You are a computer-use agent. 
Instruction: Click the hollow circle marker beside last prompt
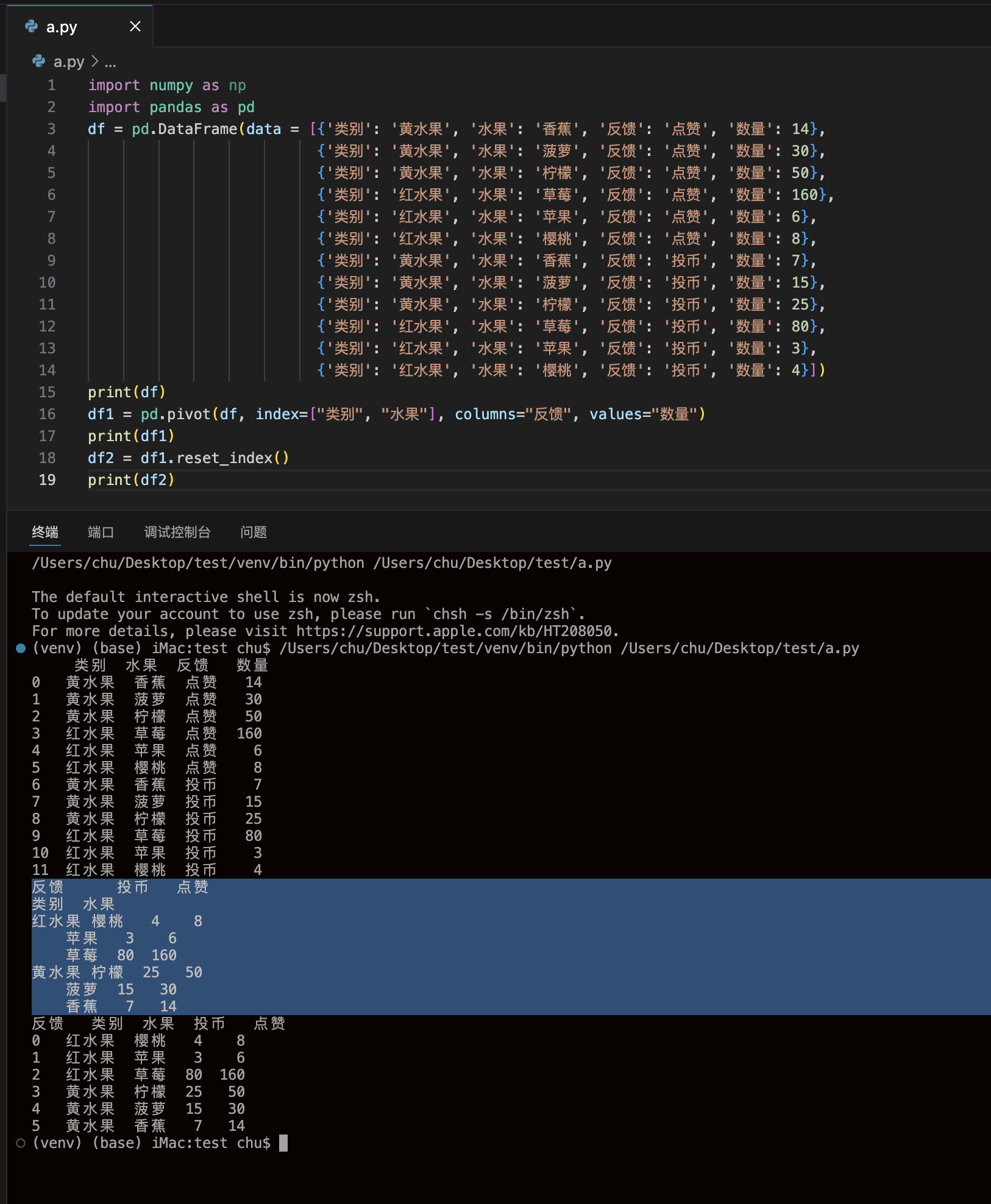(x=21, y=1143)
